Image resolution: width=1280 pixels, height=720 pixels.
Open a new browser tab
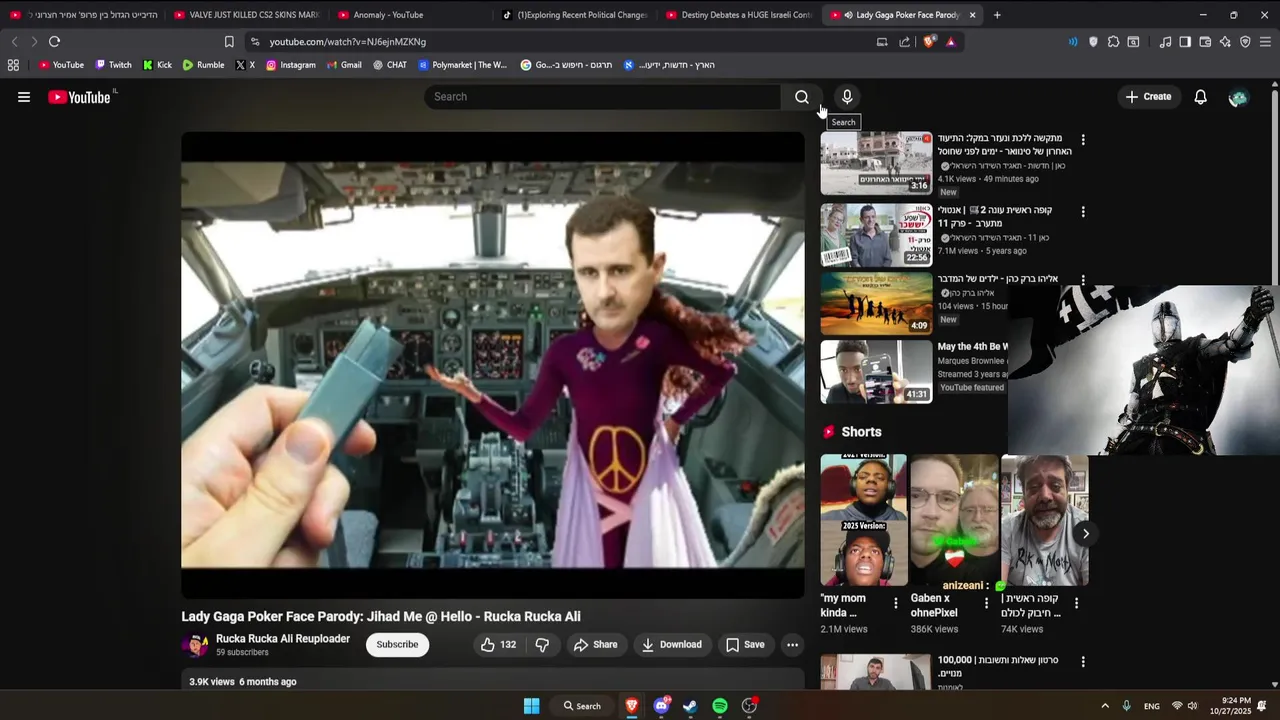[x=997, y=15]
